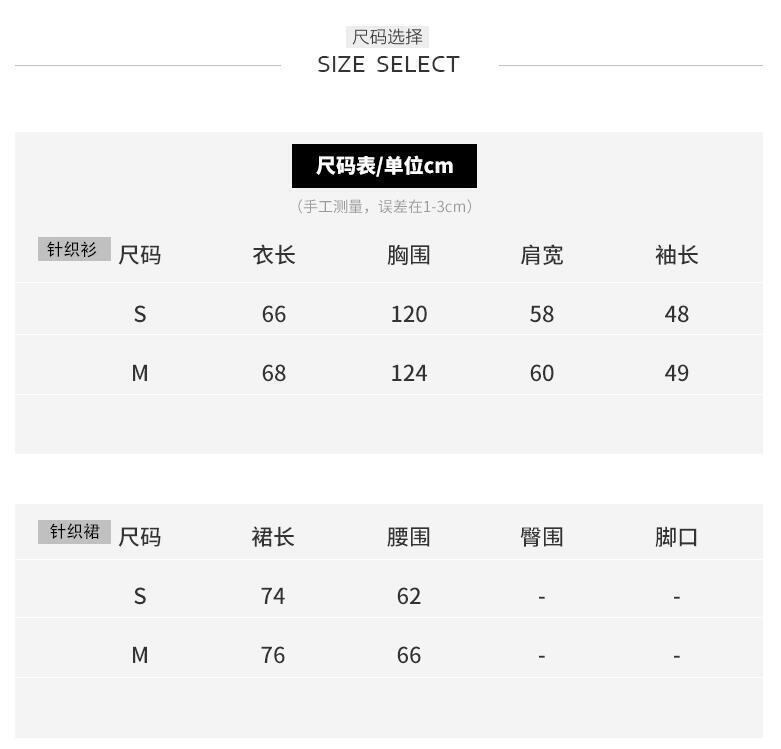Screen dimensions: 781x749
Task: Click the 腰围 column header
Action: [x=408, y=537]
